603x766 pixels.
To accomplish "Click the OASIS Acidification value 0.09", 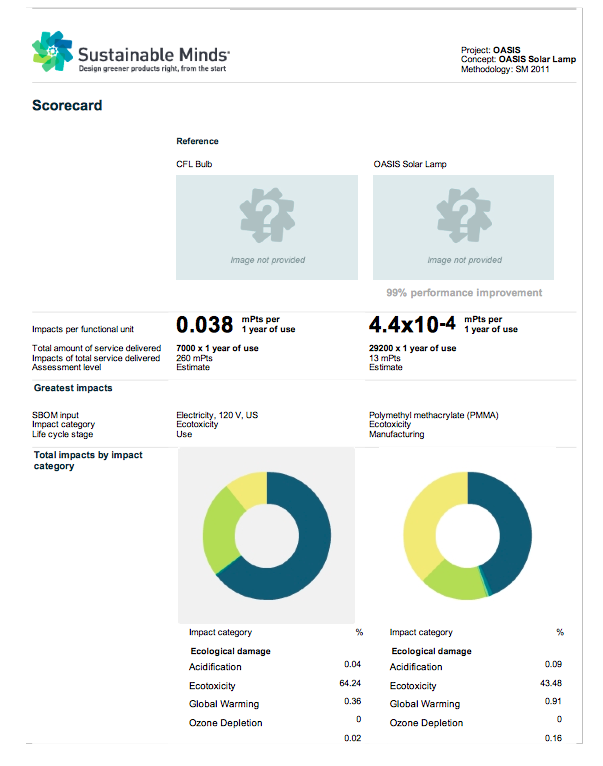I will pos(554,664).
